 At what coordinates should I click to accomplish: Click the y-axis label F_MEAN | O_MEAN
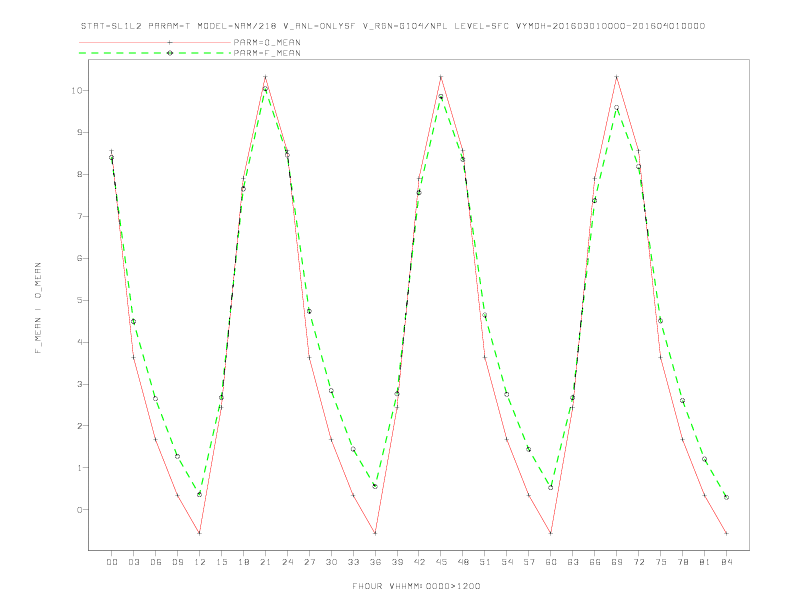(38, 308)
